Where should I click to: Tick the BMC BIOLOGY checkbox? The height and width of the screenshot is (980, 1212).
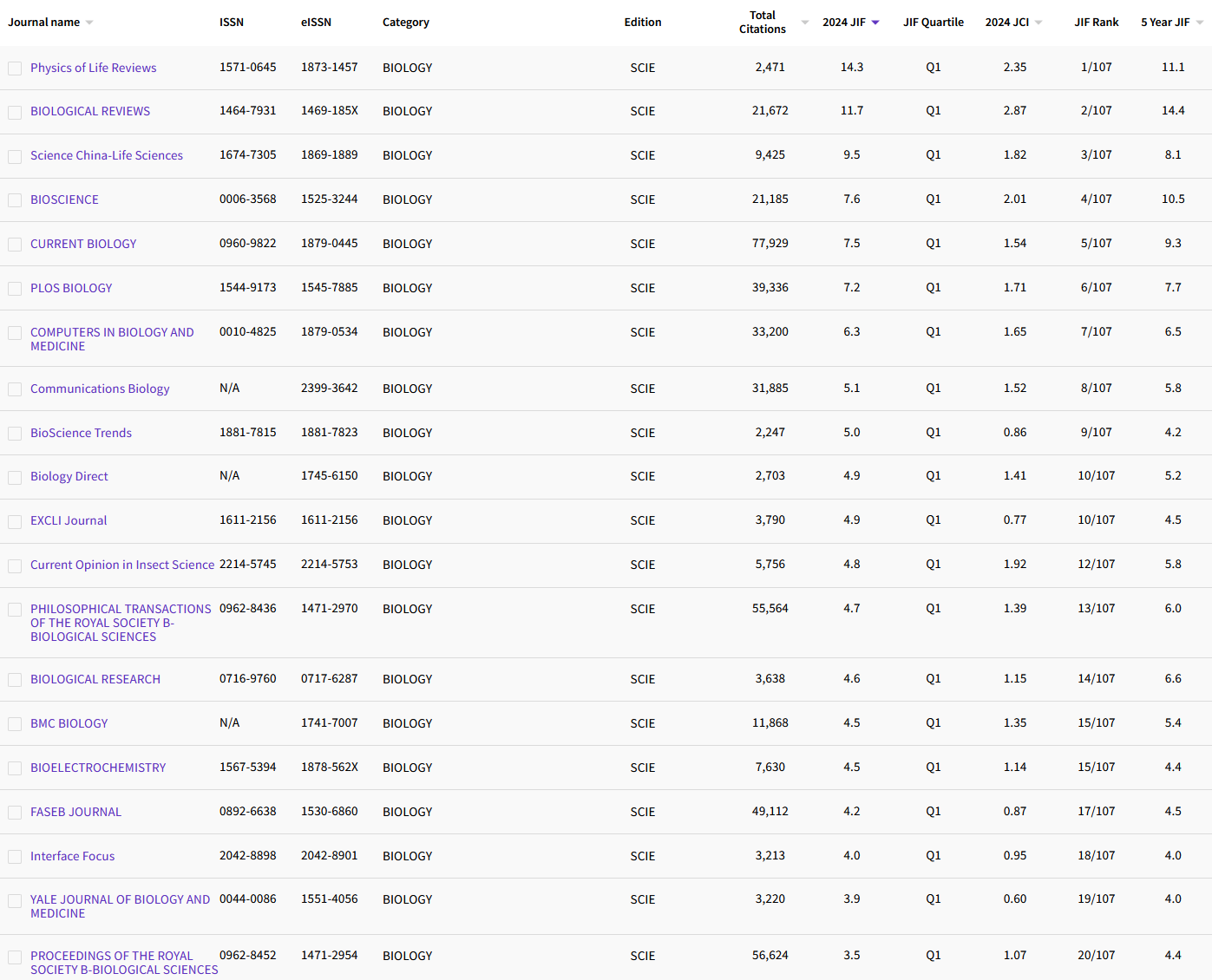(15, 724)
